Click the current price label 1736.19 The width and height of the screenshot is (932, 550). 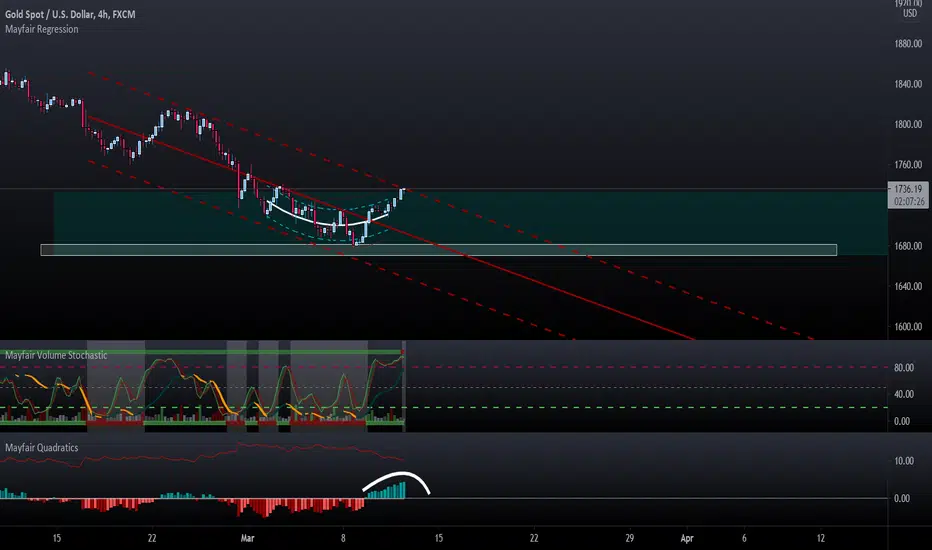(908, 189)
